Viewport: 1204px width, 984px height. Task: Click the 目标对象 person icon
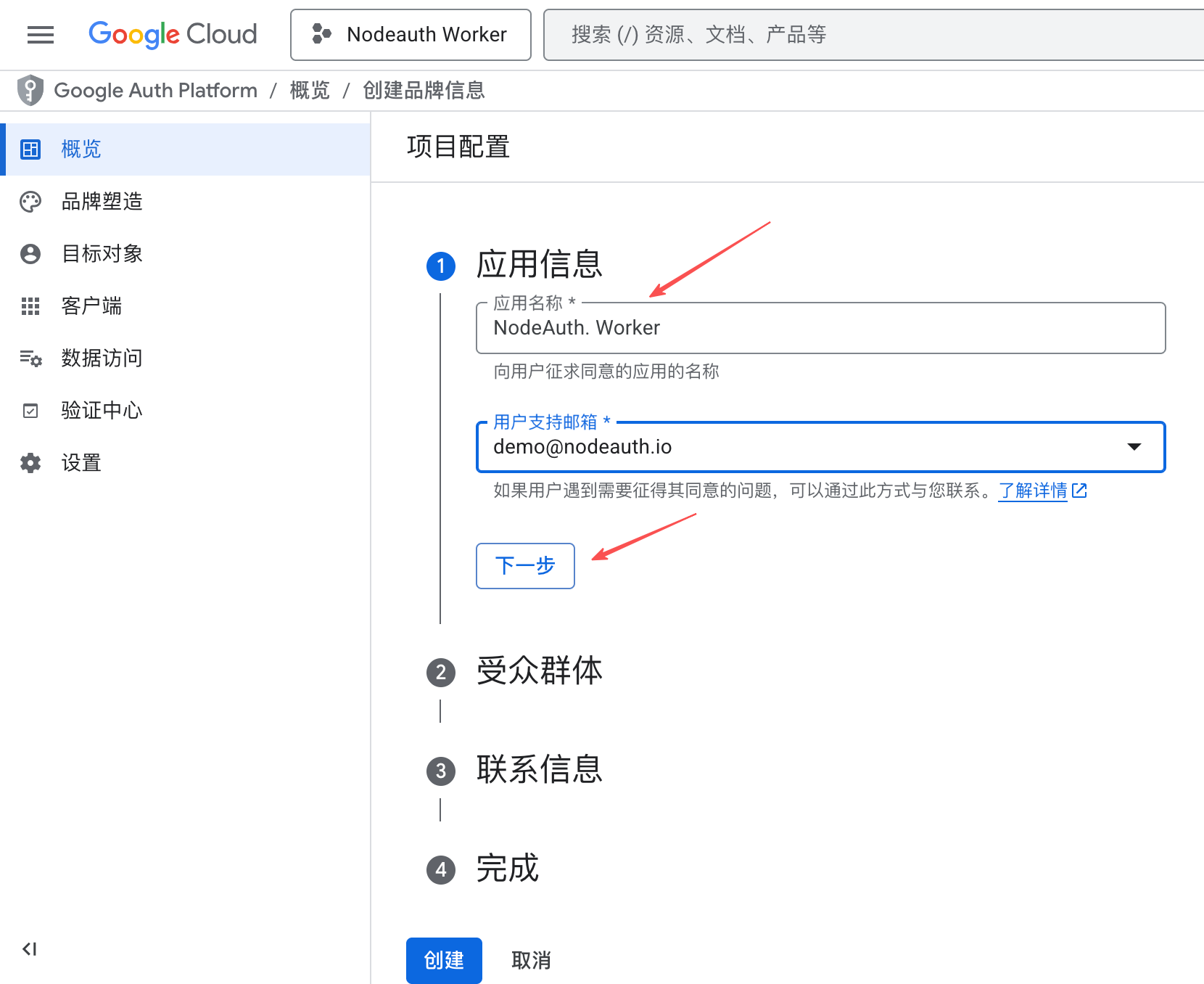30,254
